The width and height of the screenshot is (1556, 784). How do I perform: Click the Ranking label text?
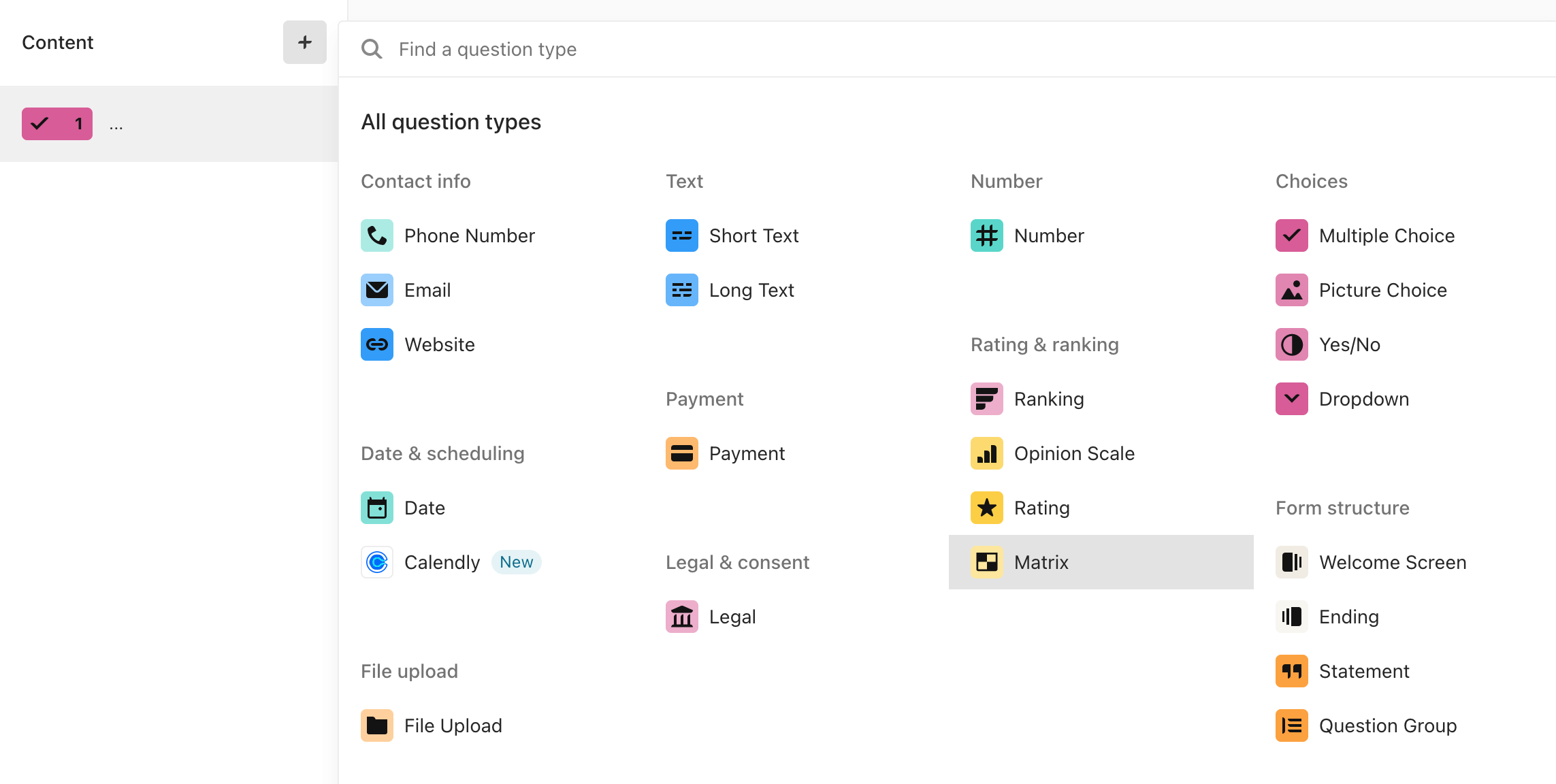tap(1049, 399)
